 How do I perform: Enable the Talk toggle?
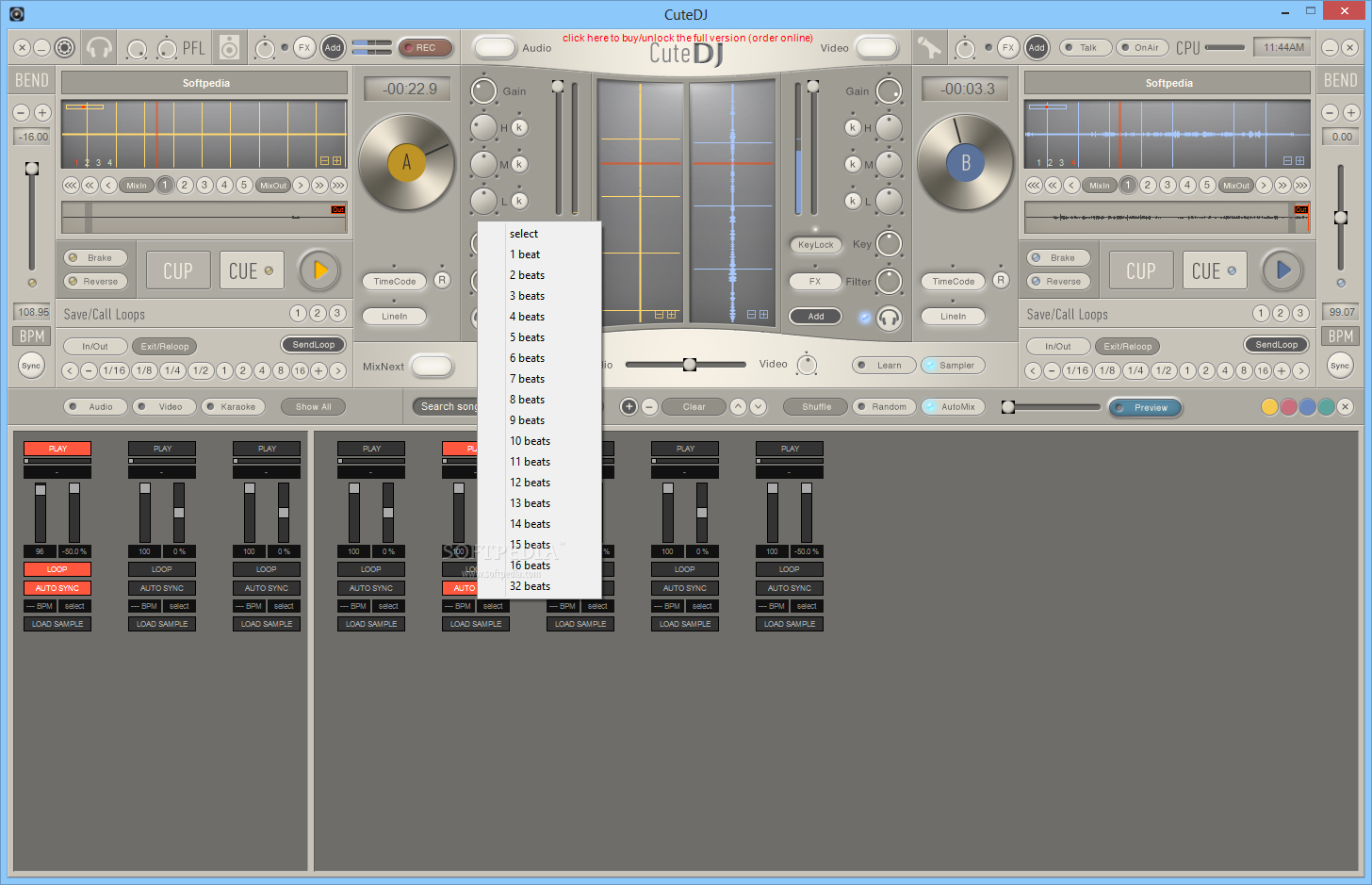click(x=1084, y=47)
